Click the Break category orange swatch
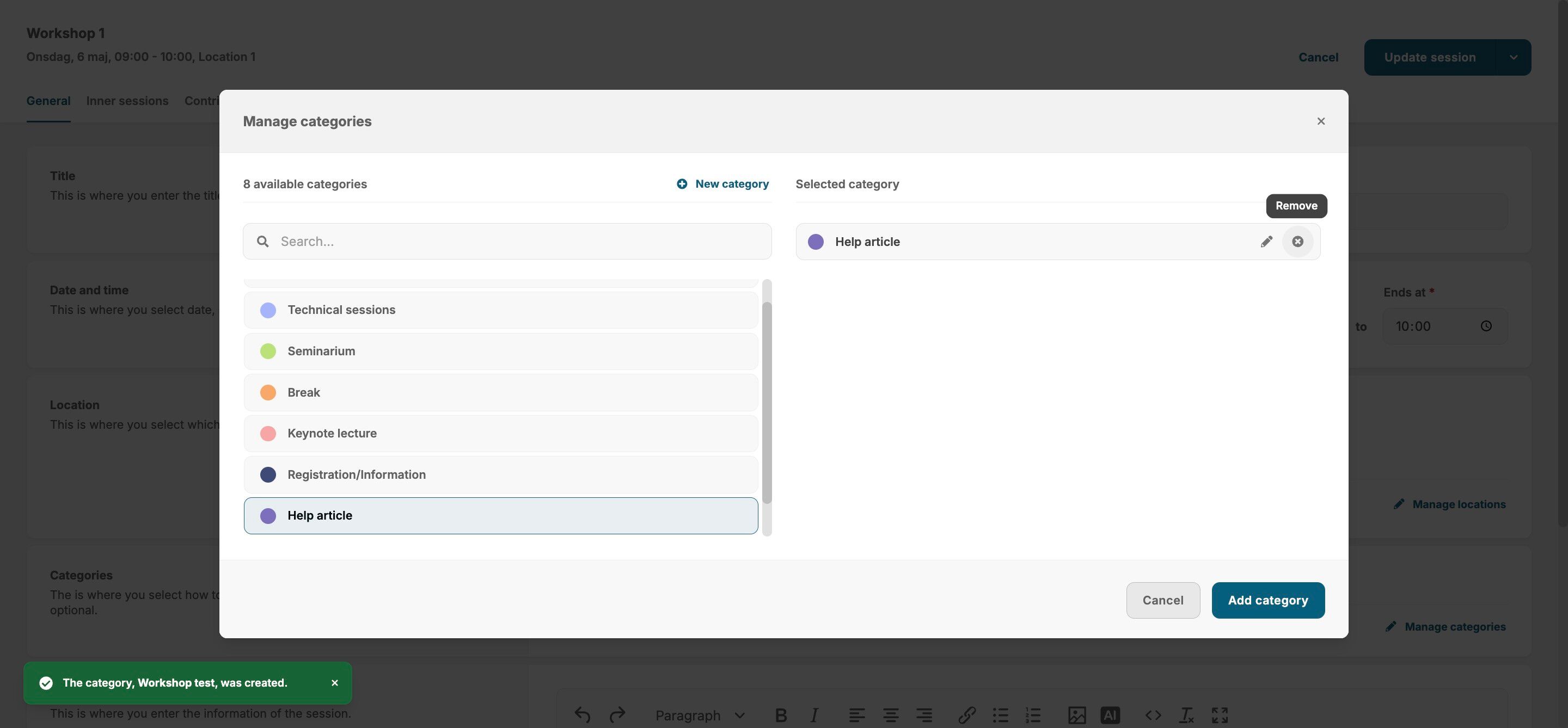Viewport: 1568px width, 728px height. click(268, 392)
